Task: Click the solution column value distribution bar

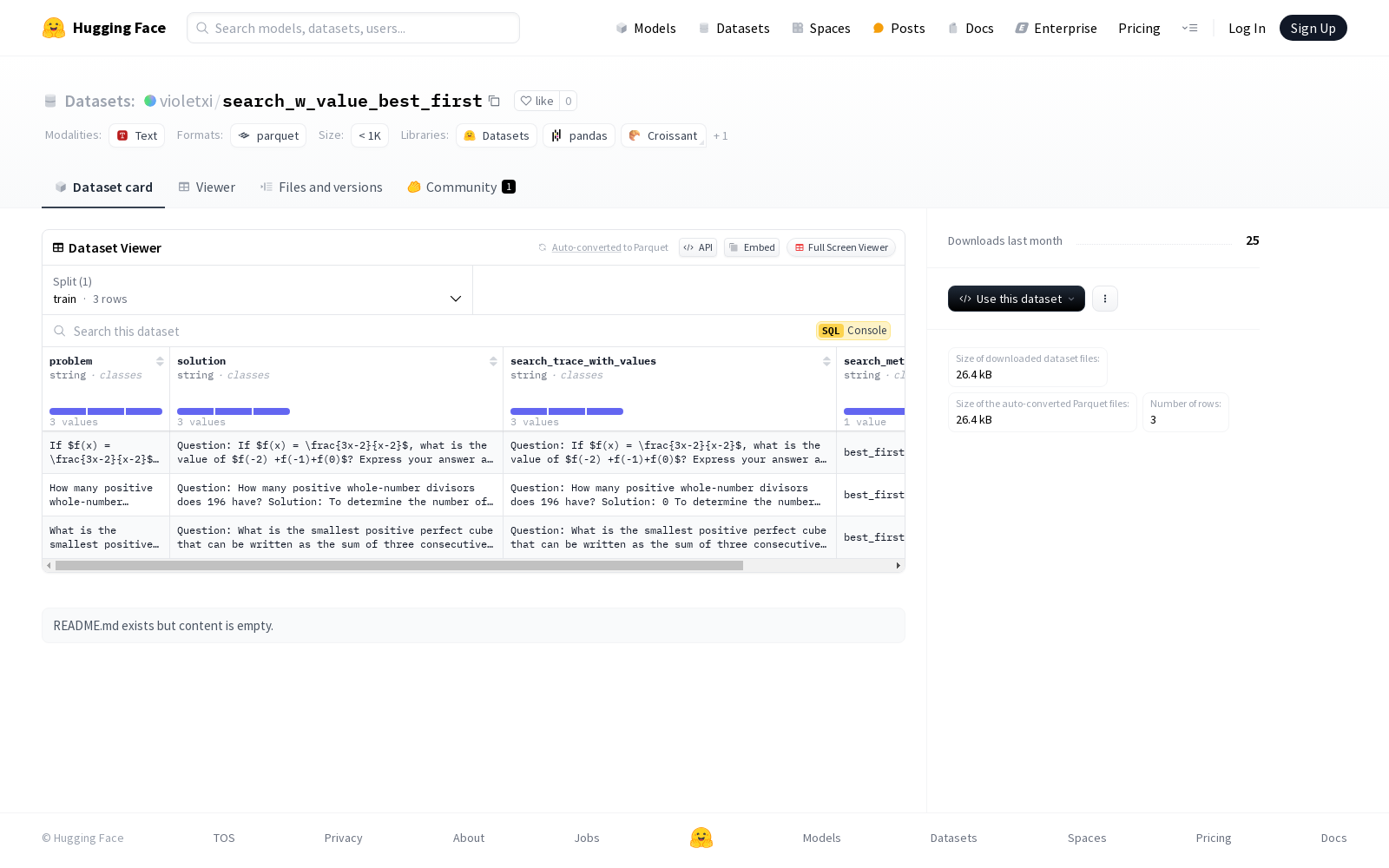Action: [234, 411]
